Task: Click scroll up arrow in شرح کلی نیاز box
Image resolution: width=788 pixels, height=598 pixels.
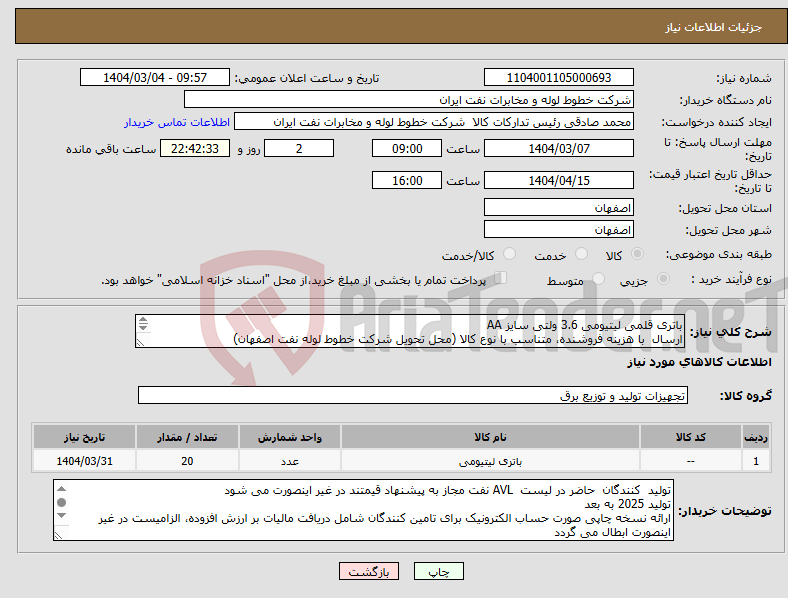Action: [143, 320]
